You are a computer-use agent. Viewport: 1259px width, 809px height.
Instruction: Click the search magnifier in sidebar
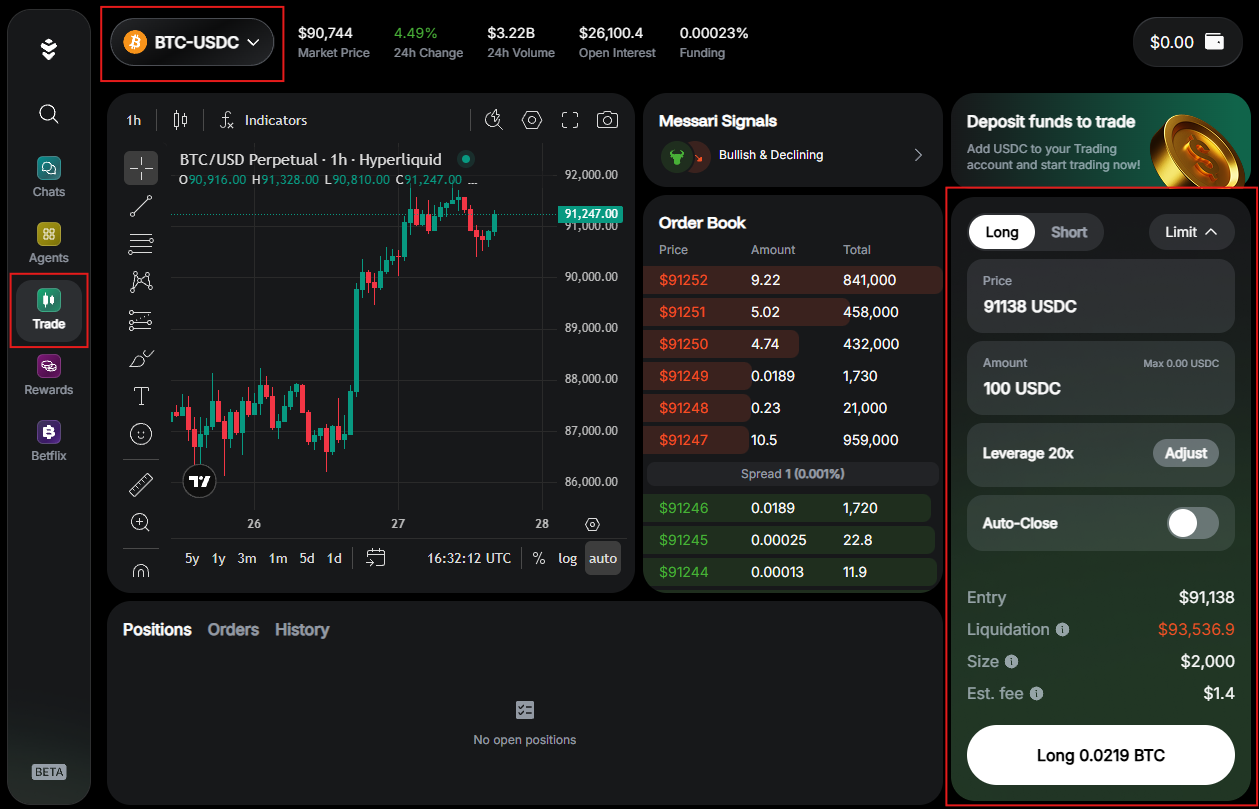pos(48,114)
